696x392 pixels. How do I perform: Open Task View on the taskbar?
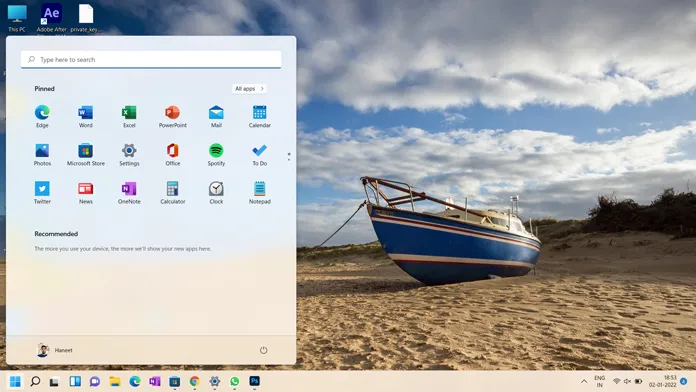55,381
